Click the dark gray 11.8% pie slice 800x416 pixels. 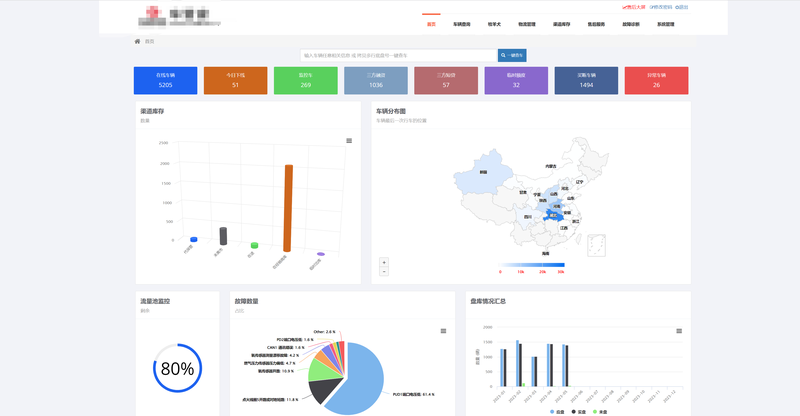pos(322,390)
